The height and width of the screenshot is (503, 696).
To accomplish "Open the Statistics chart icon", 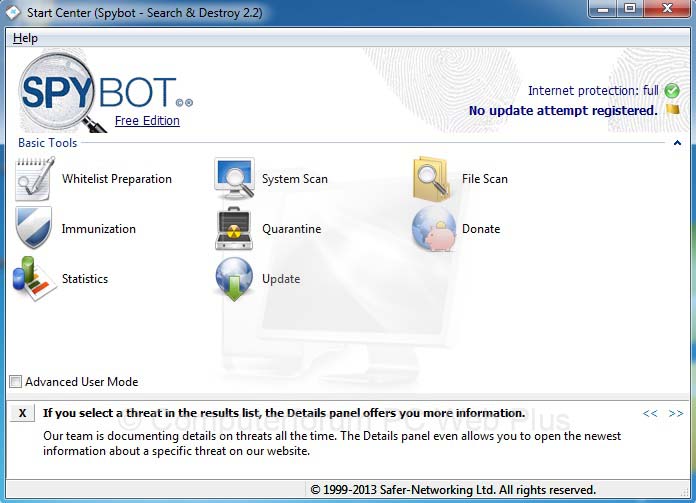I will (x=34, y=279).
